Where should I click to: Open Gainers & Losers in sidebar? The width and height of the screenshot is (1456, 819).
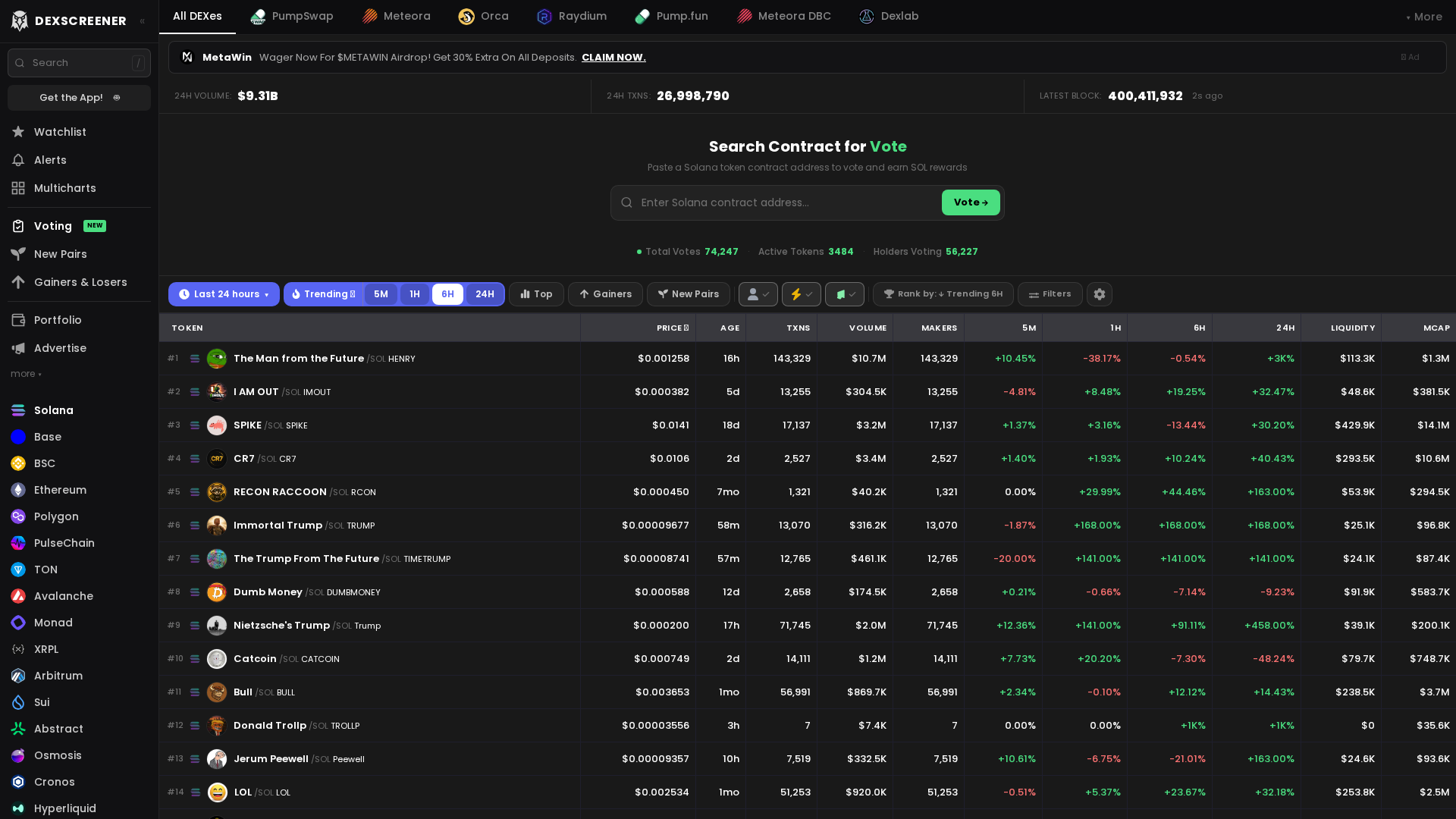(79, 282)
